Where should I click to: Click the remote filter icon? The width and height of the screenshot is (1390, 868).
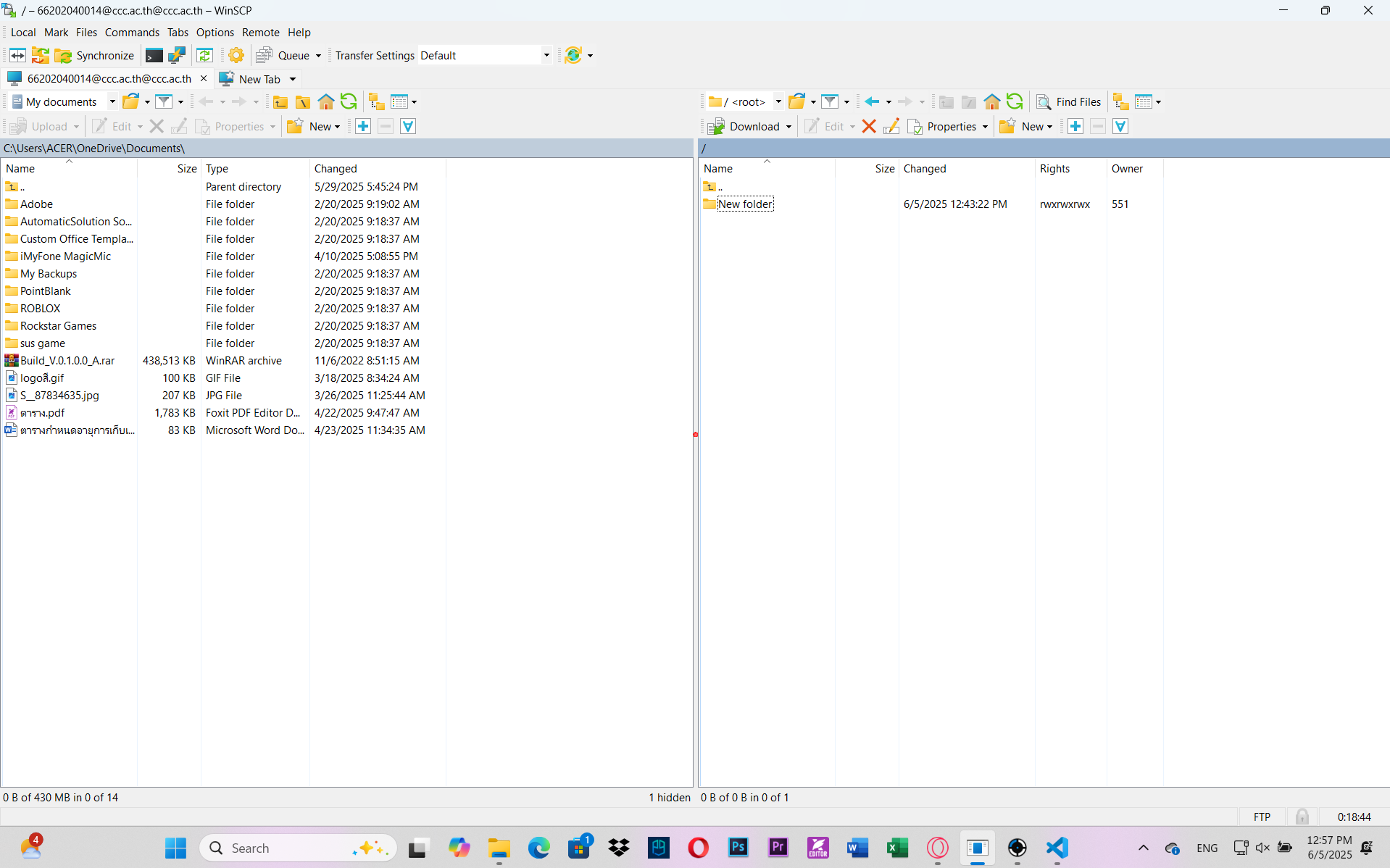coord(831,101)
